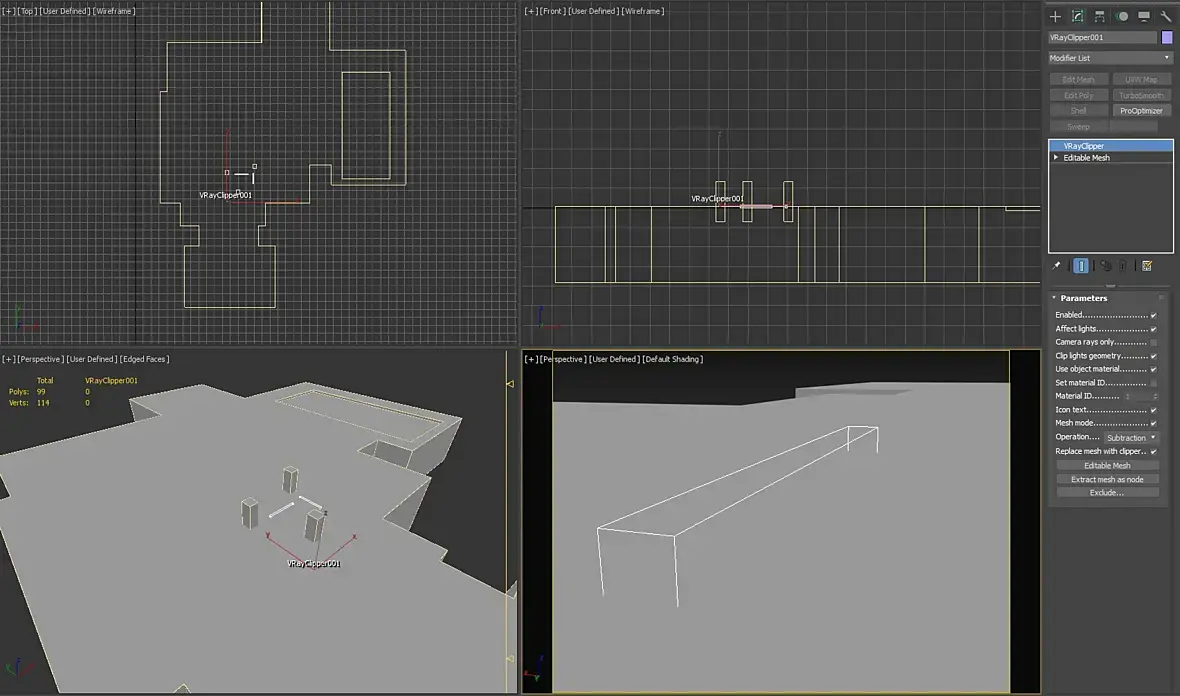1180x696 pixels.
Task: Click the Edit Mesh modifier button
Action: click(x=1078, y=79)
